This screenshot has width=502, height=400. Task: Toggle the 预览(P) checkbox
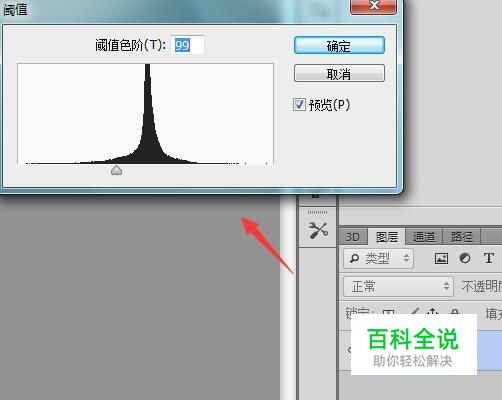point(299,105)
